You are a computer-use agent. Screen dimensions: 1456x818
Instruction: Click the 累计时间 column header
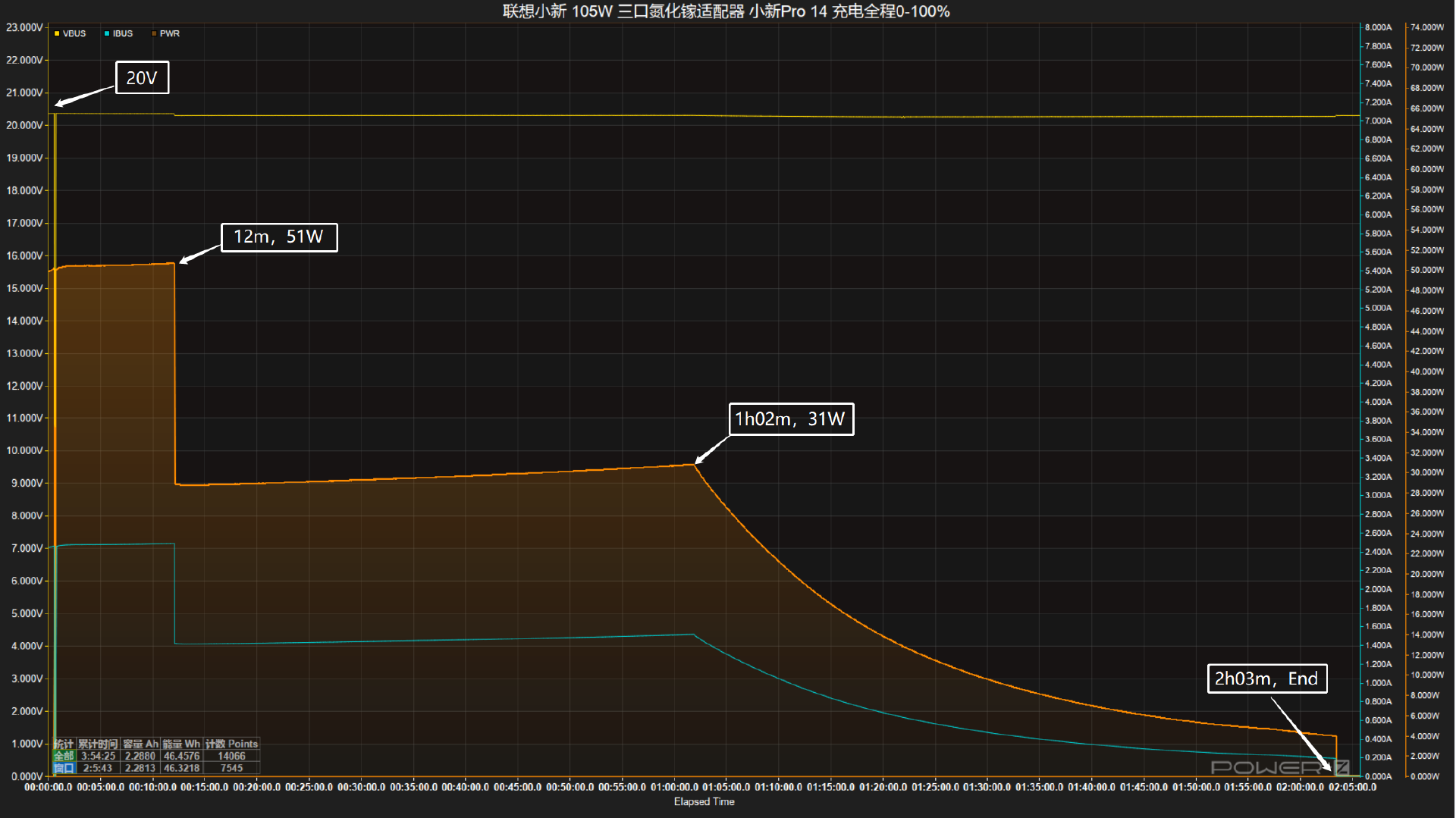tap(98, 744)
